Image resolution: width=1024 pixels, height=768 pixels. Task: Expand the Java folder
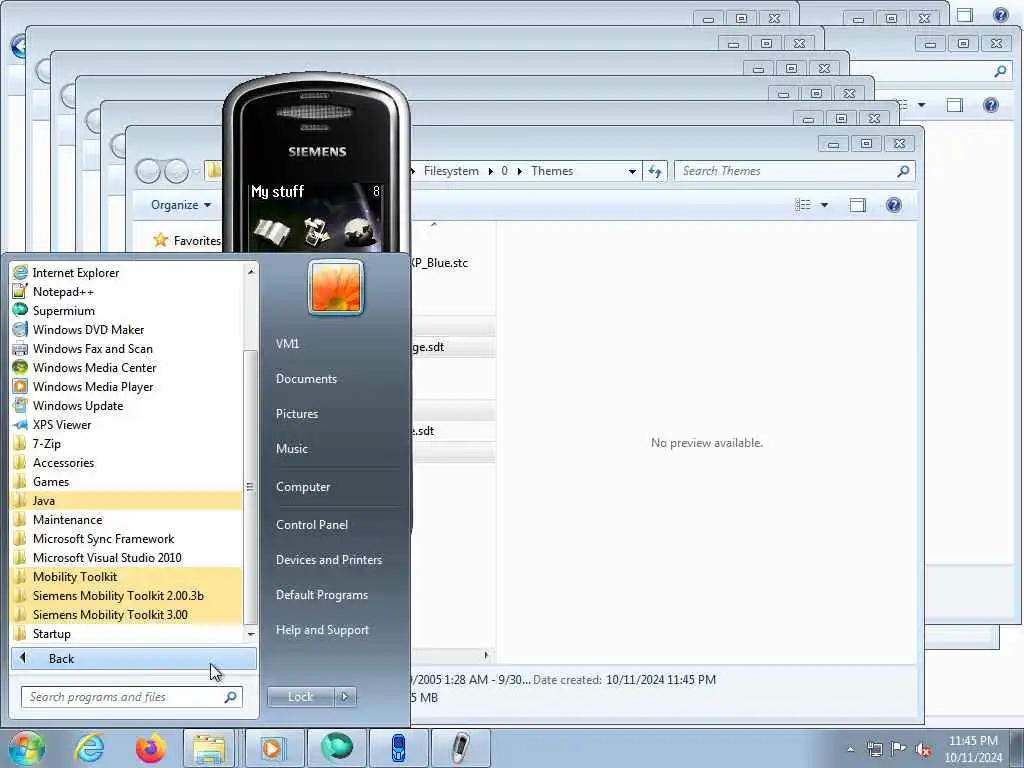click(127, 501)
